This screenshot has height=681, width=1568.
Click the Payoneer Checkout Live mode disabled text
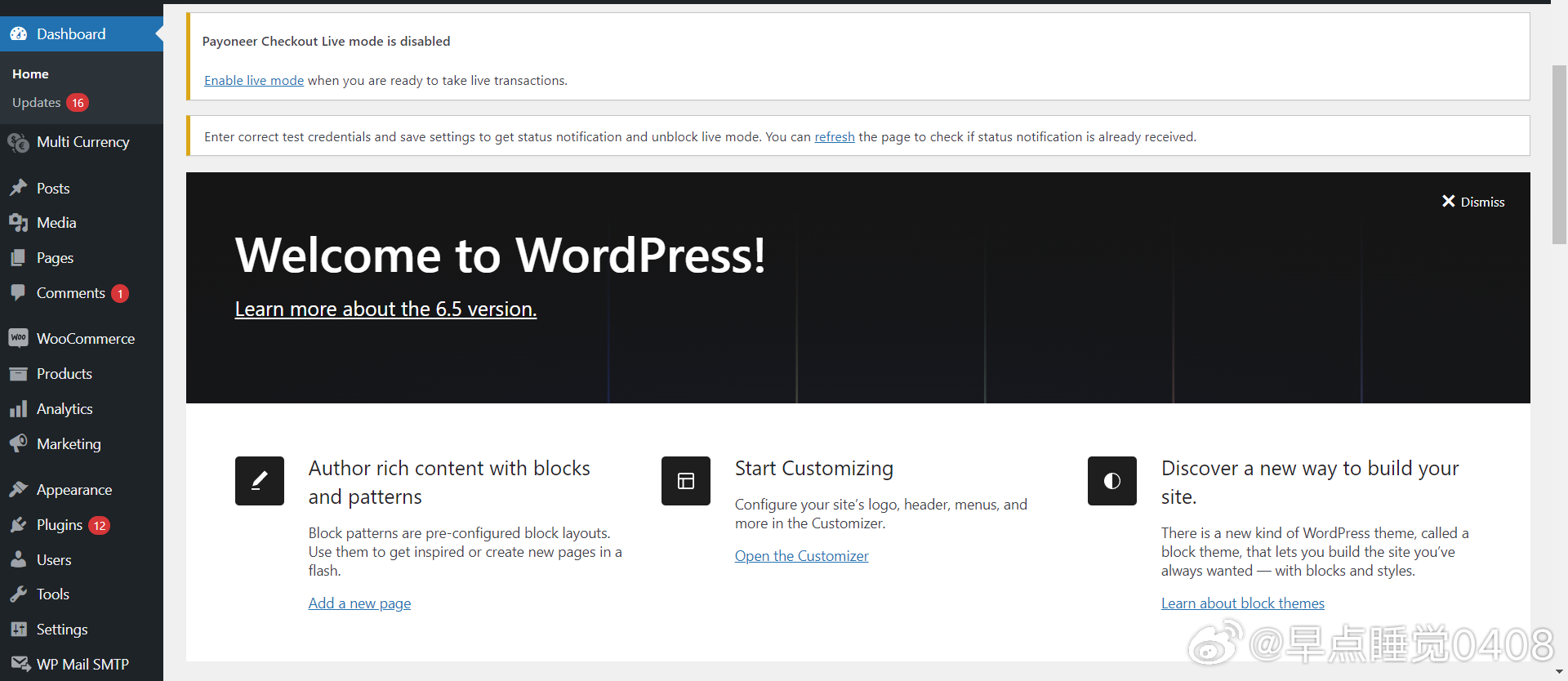pyautogui.click(x=326, y=41)
